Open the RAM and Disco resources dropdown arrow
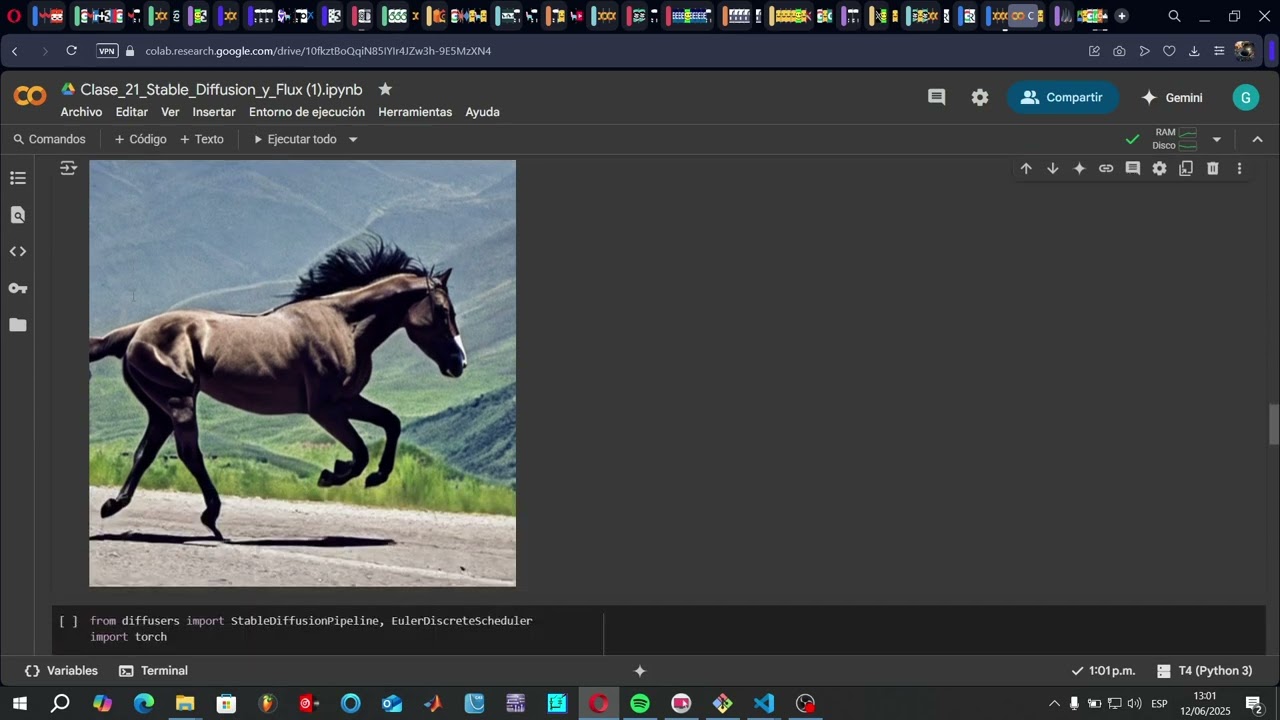This screenshot has width=1280, height=720. pyautogui.click(x=1217, y=140)
